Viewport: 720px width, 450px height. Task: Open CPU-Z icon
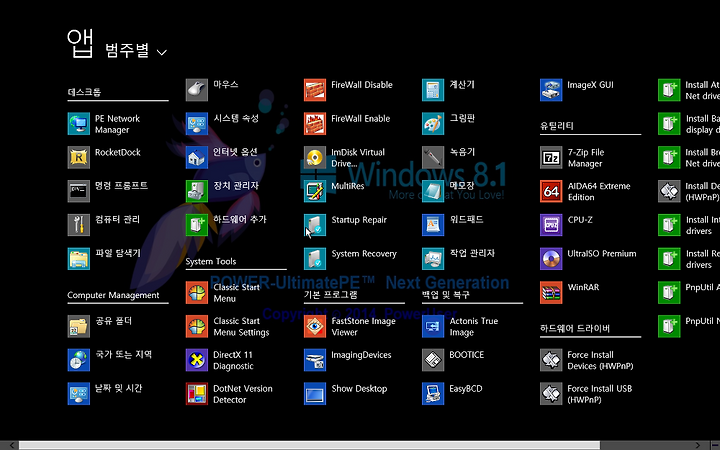pos(551,225)
